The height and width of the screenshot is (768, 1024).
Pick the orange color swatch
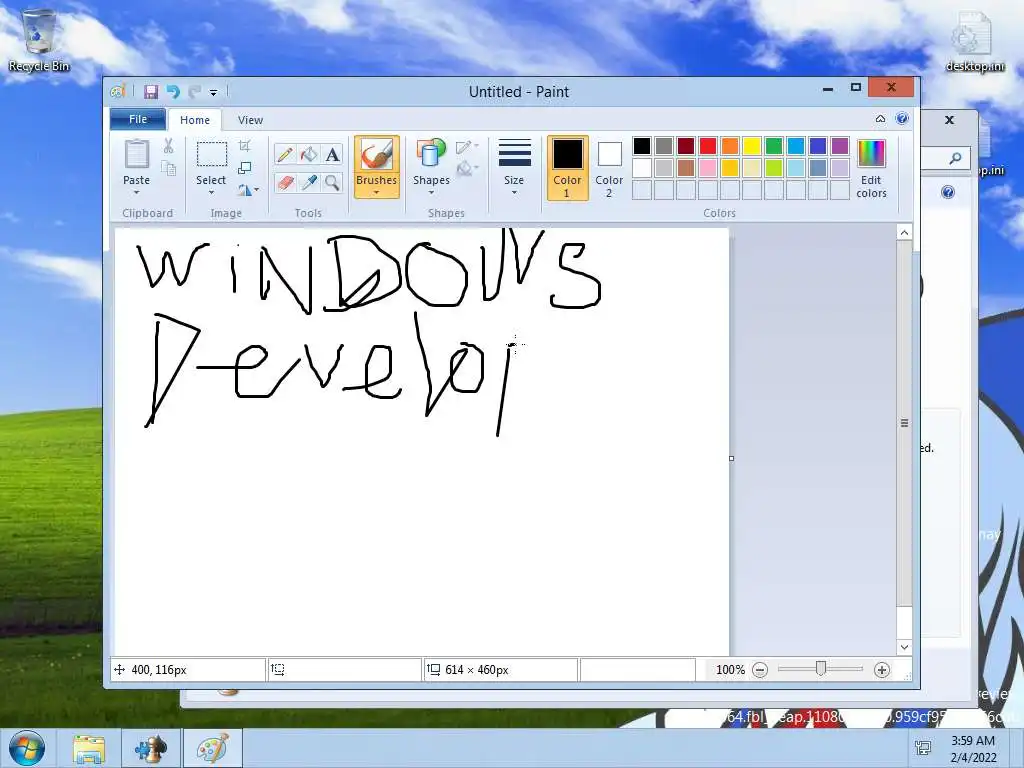[x=730, y=146]
